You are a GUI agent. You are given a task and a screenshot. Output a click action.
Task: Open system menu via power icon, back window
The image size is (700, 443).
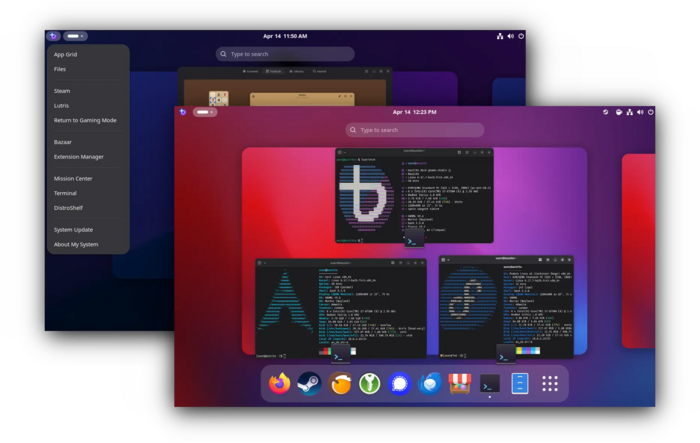521,36
